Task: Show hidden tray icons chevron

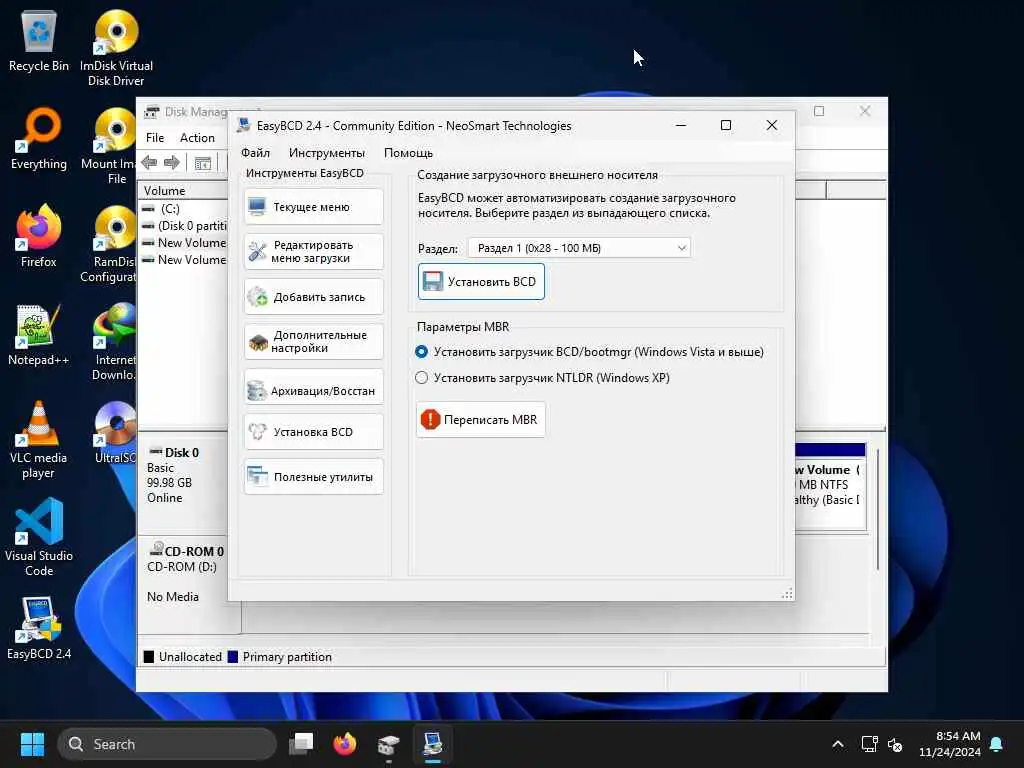Action: 838,744
